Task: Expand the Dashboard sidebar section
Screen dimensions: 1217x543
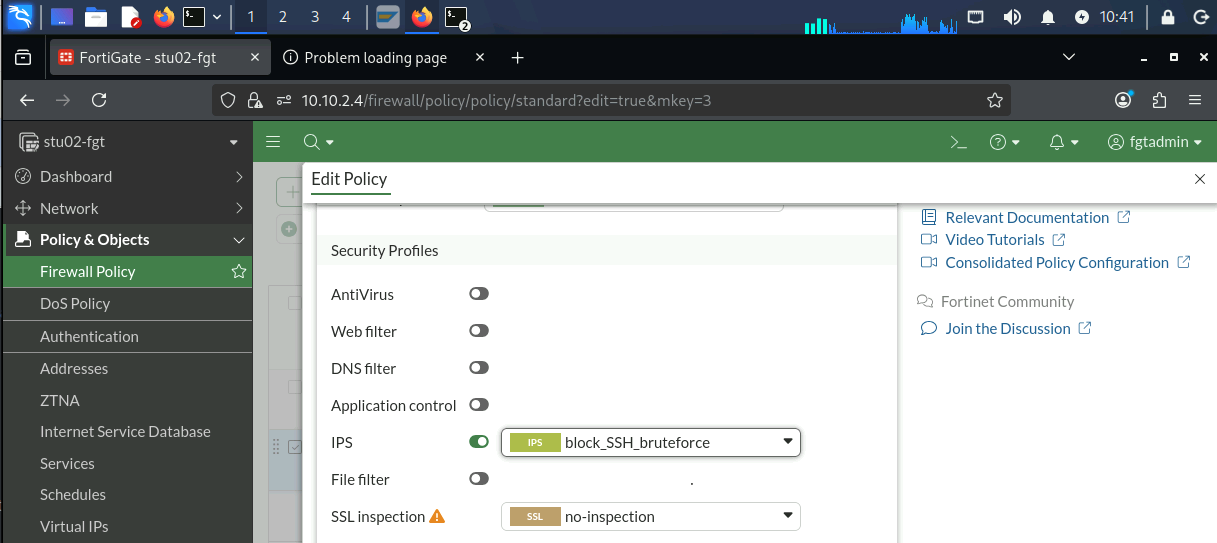Action: pyautogui.click(x=126, y=177)
